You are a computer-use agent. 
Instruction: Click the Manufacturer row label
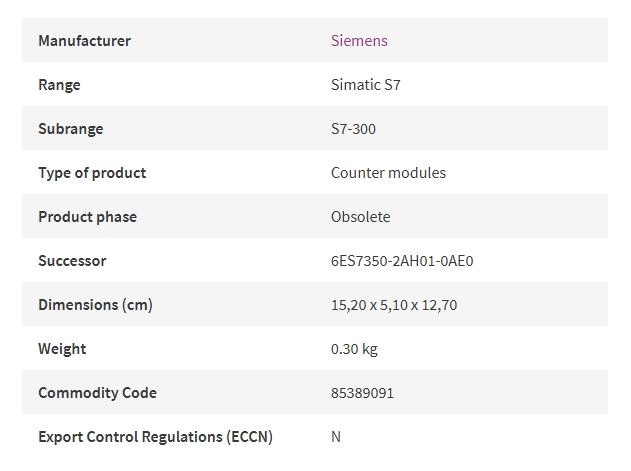(x=85, y=41)
